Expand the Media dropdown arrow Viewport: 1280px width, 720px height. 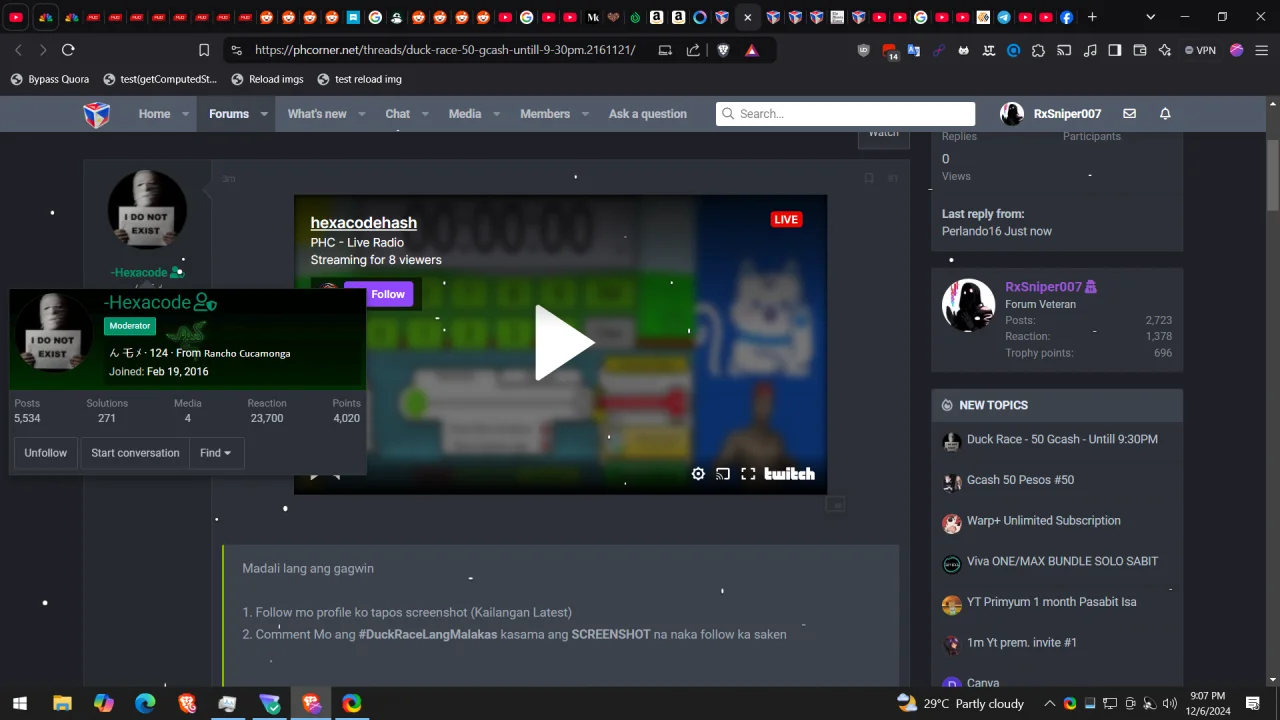pos(497,114)
